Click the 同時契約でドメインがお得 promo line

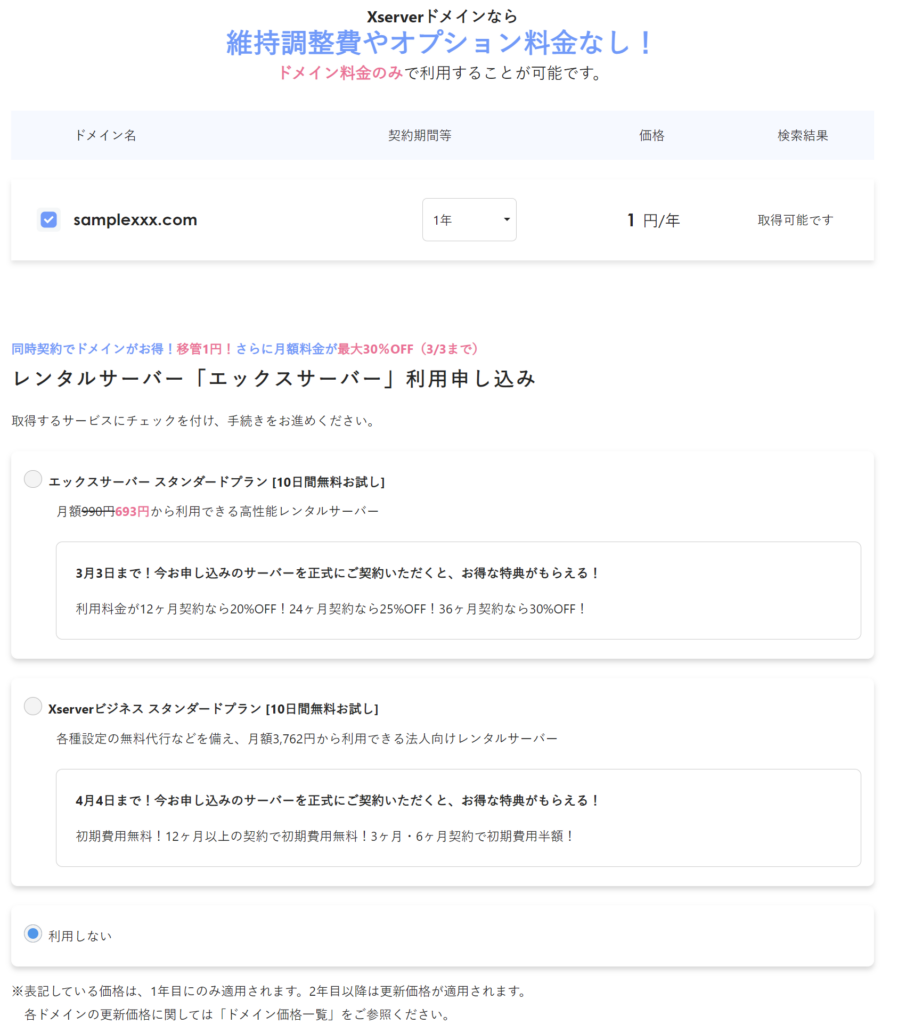pyautogui.click(x=245, y=349)
